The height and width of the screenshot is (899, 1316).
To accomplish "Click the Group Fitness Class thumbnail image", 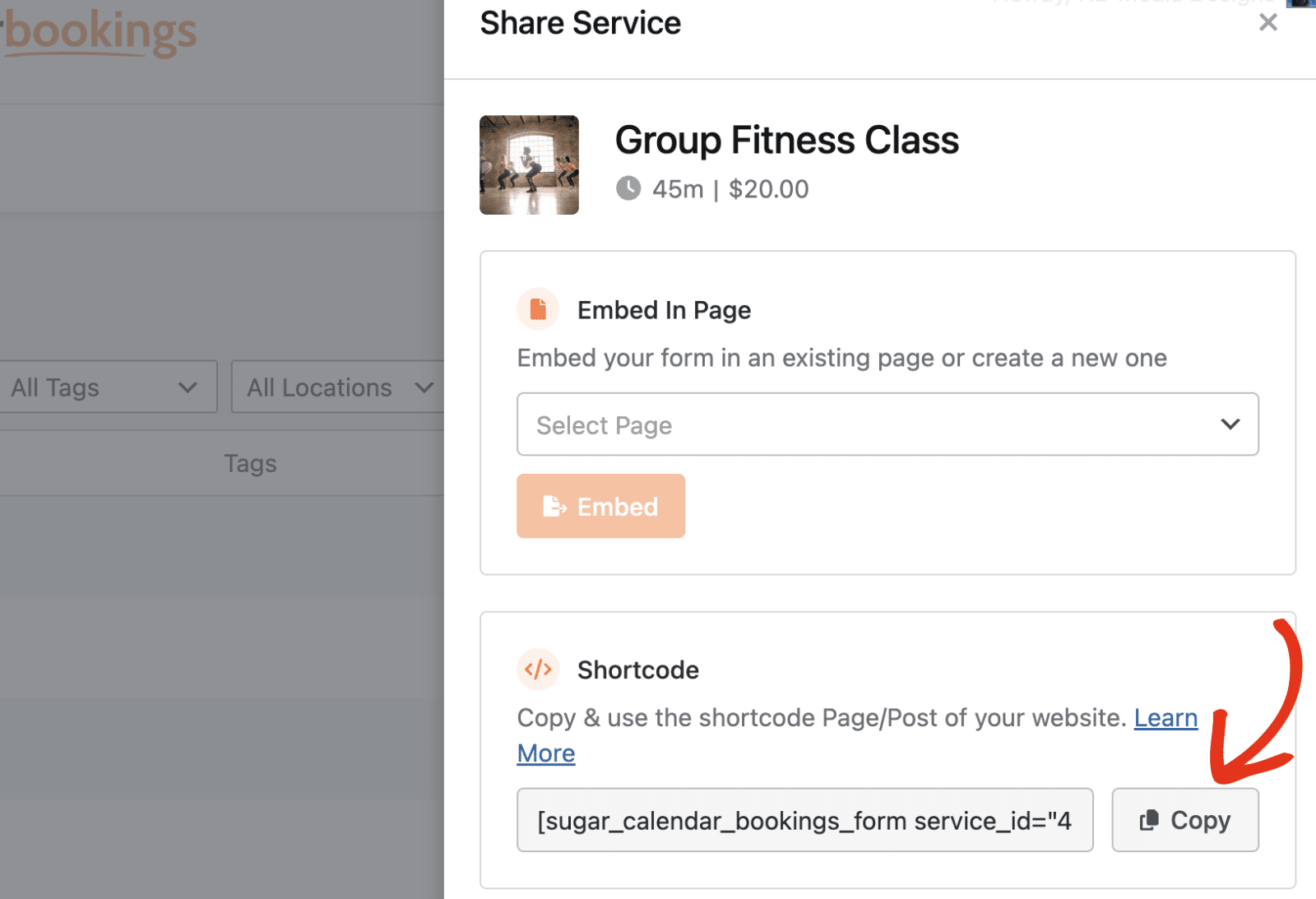I will click(x=529, y=165).
